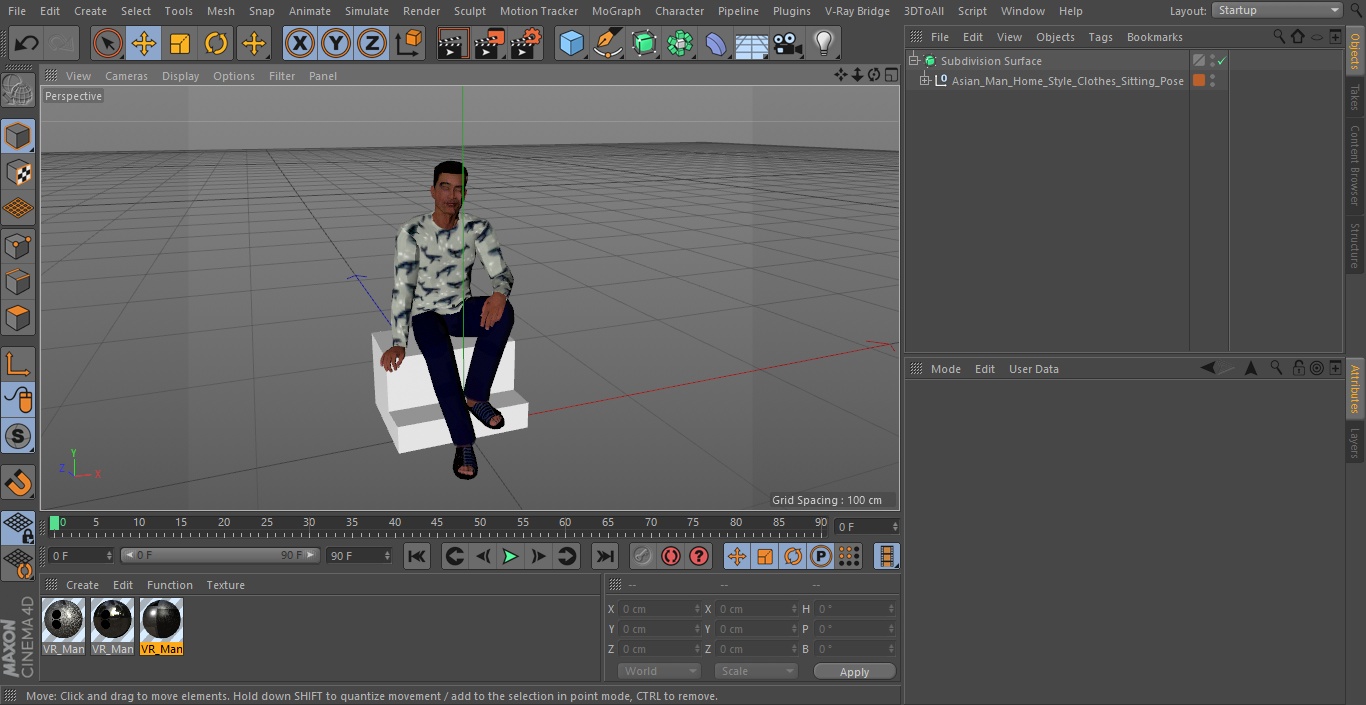
Task: Click frame 45 on the timeline
Action: (437, 524)
